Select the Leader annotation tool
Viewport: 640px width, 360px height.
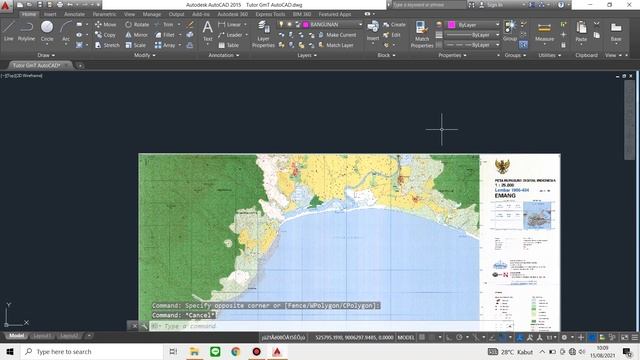pos(230,35)
